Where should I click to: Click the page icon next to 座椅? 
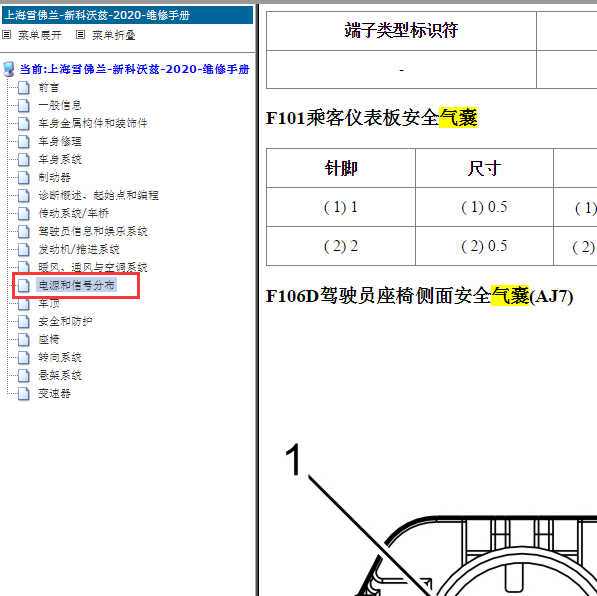pyautogui.click(x=24, y=339)
